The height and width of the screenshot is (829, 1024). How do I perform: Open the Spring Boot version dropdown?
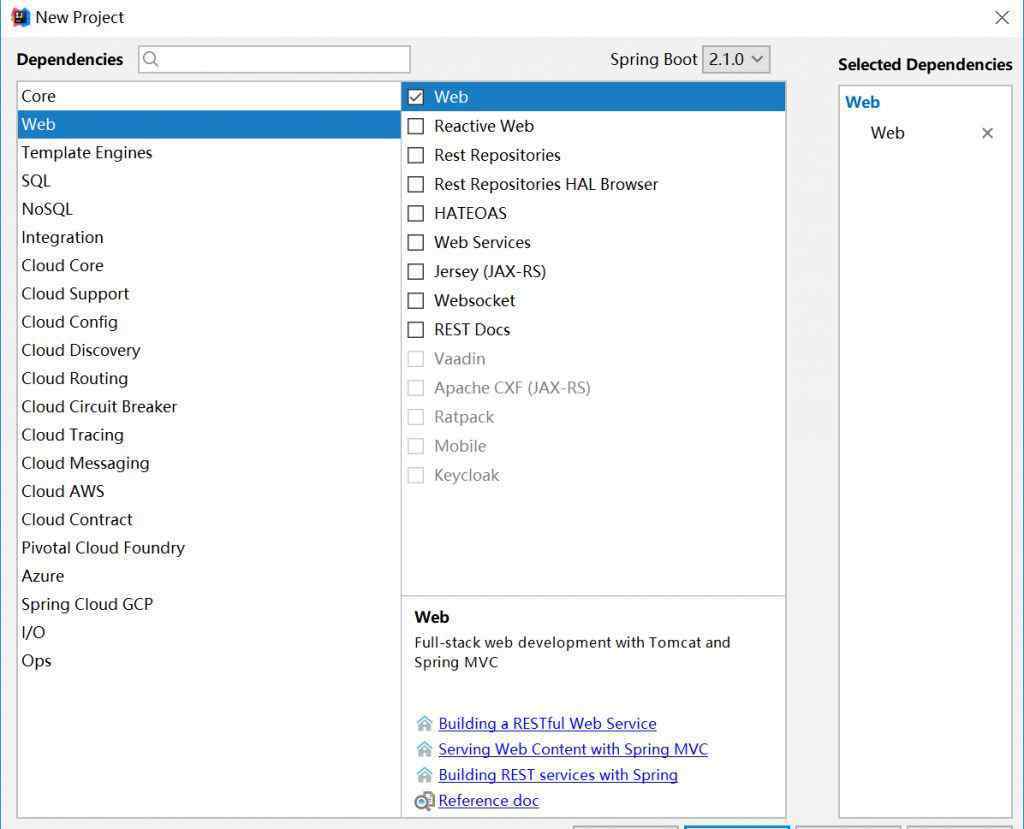[736, 59]
